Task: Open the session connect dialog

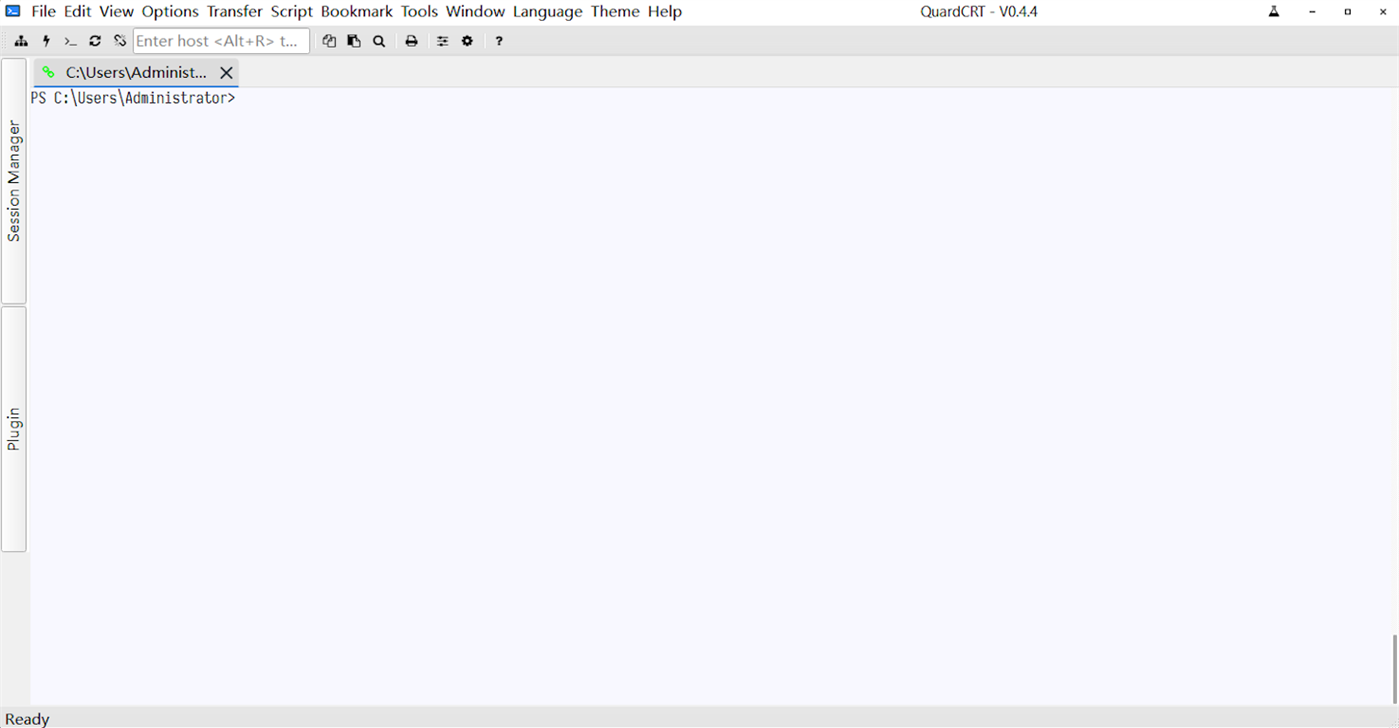Action: pos(21,40)
